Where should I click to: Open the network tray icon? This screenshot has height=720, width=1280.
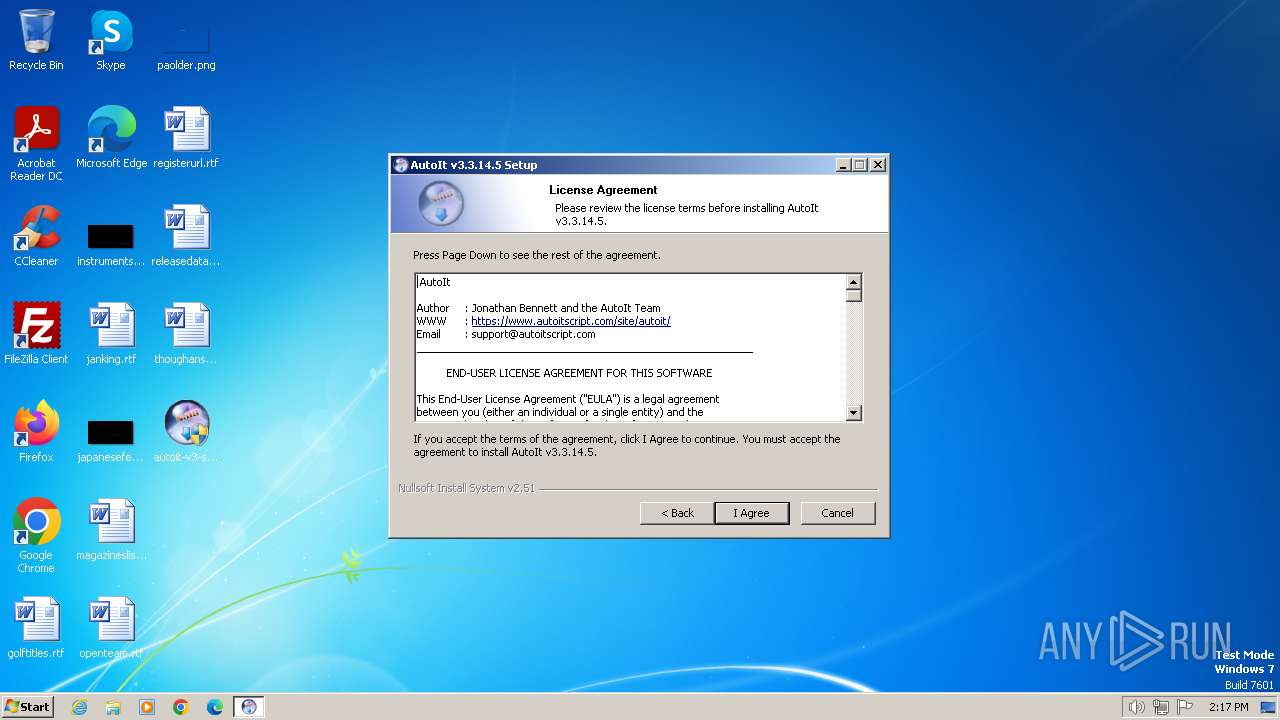point(1161,707)
